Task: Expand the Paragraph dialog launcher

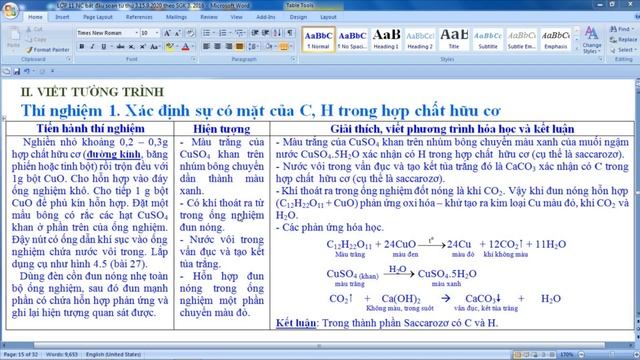Action: 293,60
